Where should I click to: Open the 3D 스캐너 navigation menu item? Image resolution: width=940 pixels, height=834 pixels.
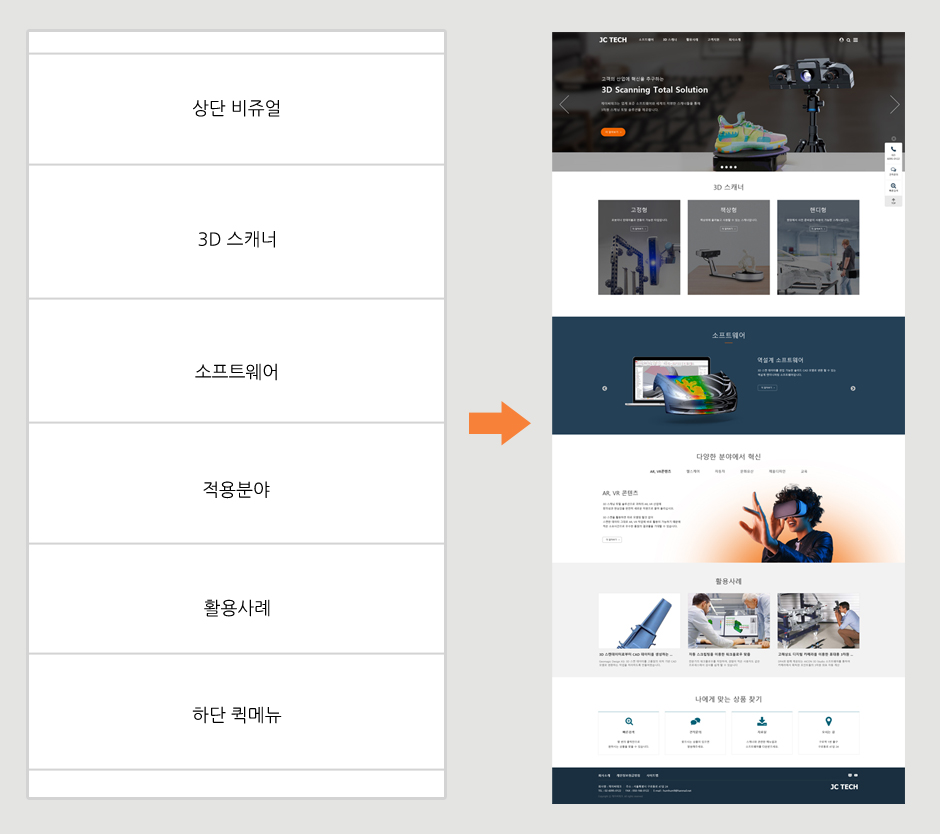(669, 40)
